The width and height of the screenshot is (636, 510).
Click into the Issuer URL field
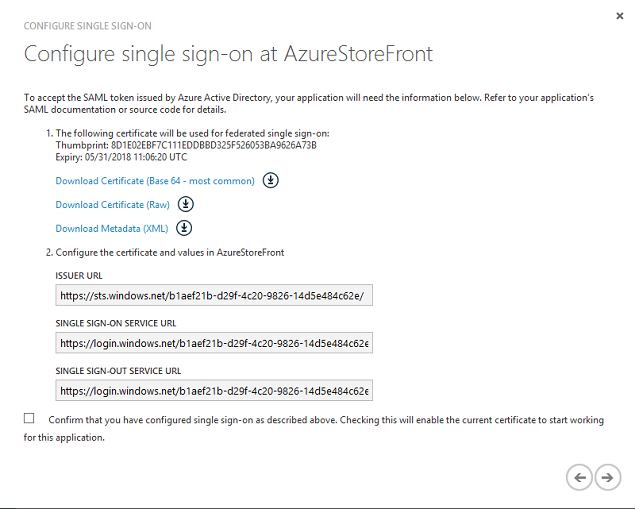click(x=214, y=296)
